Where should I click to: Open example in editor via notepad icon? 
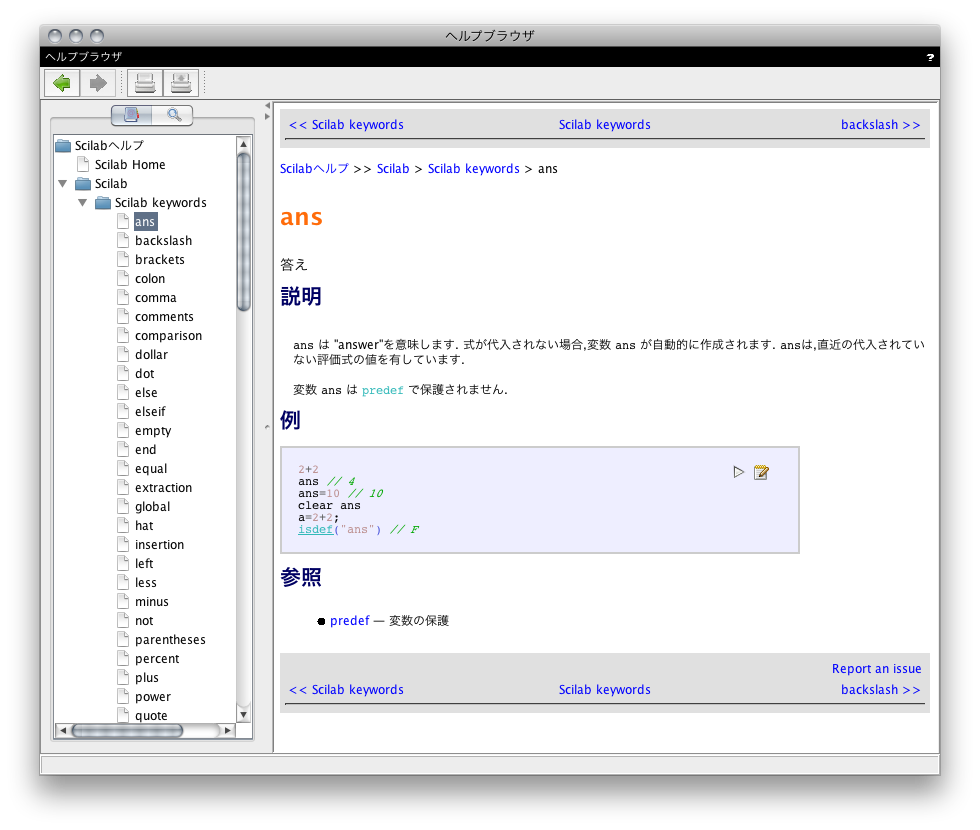click(x=761, y=472)
